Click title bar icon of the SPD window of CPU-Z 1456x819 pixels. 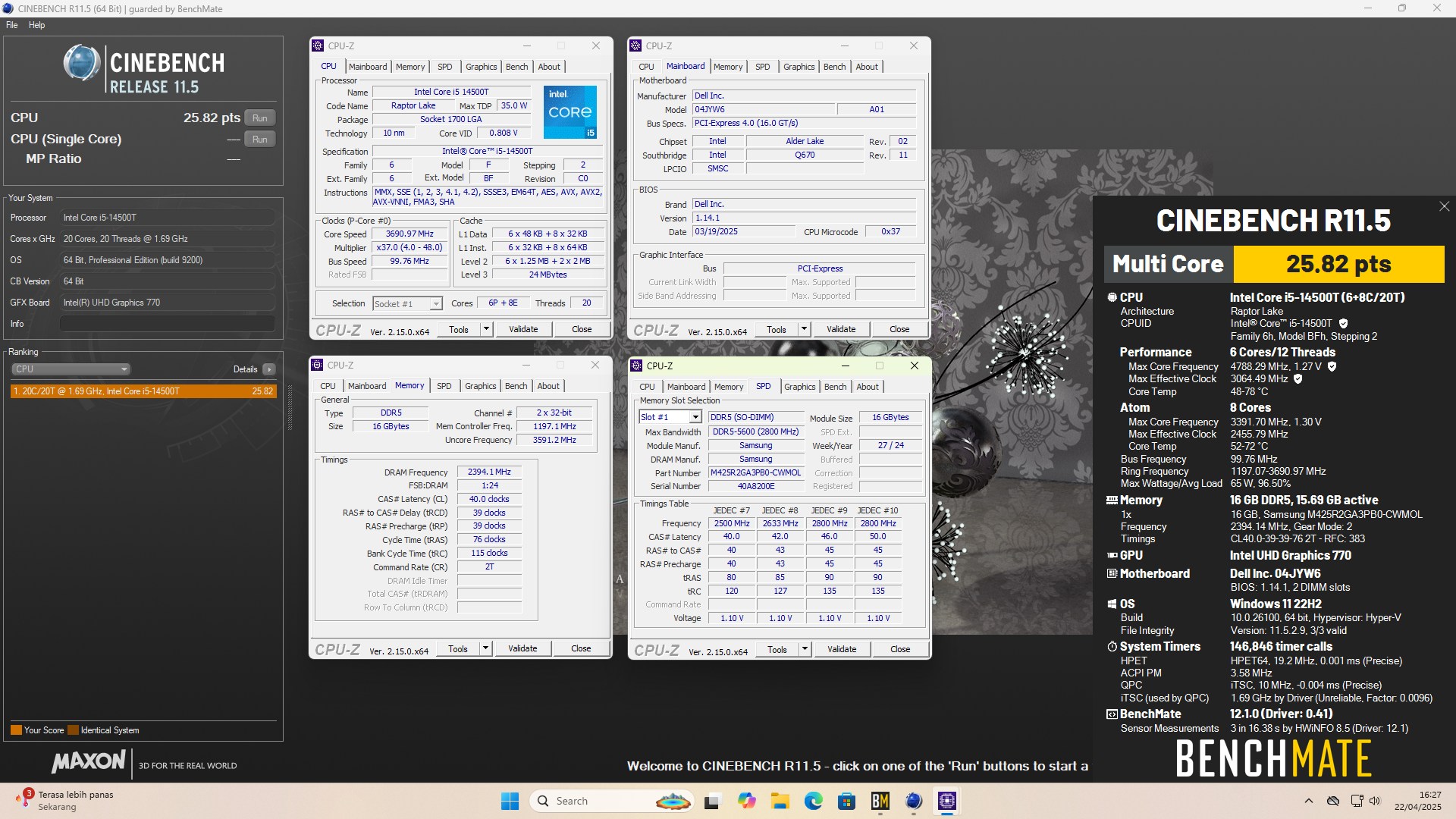click(636, 366)
